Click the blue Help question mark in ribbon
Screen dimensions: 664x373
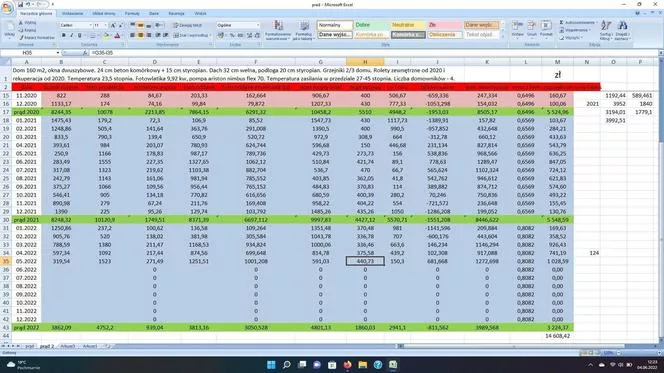coord(637,14)
